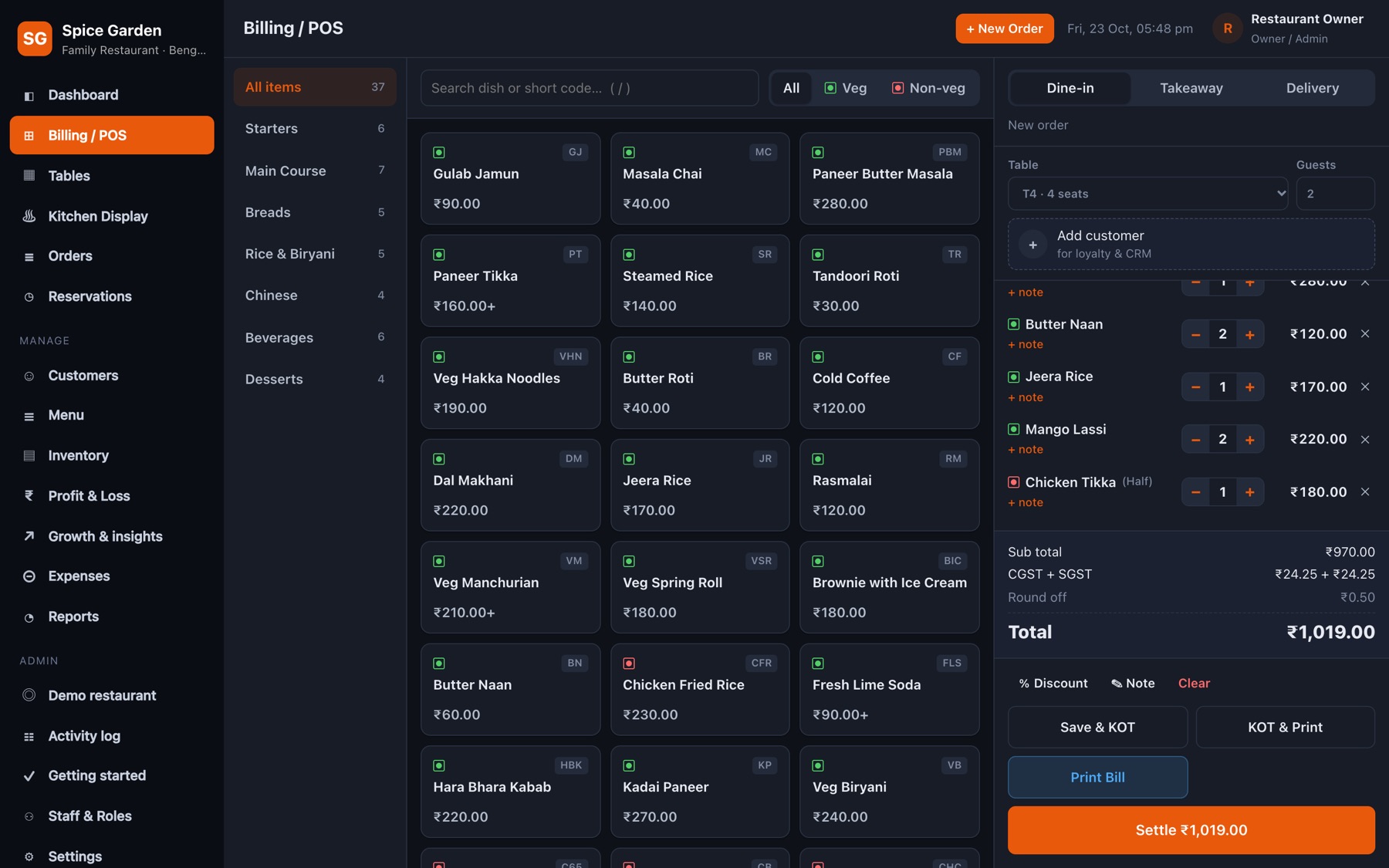Screen dimensions: 1389x868
Task: Click the dish search field
Action: (x=590, y=88)
